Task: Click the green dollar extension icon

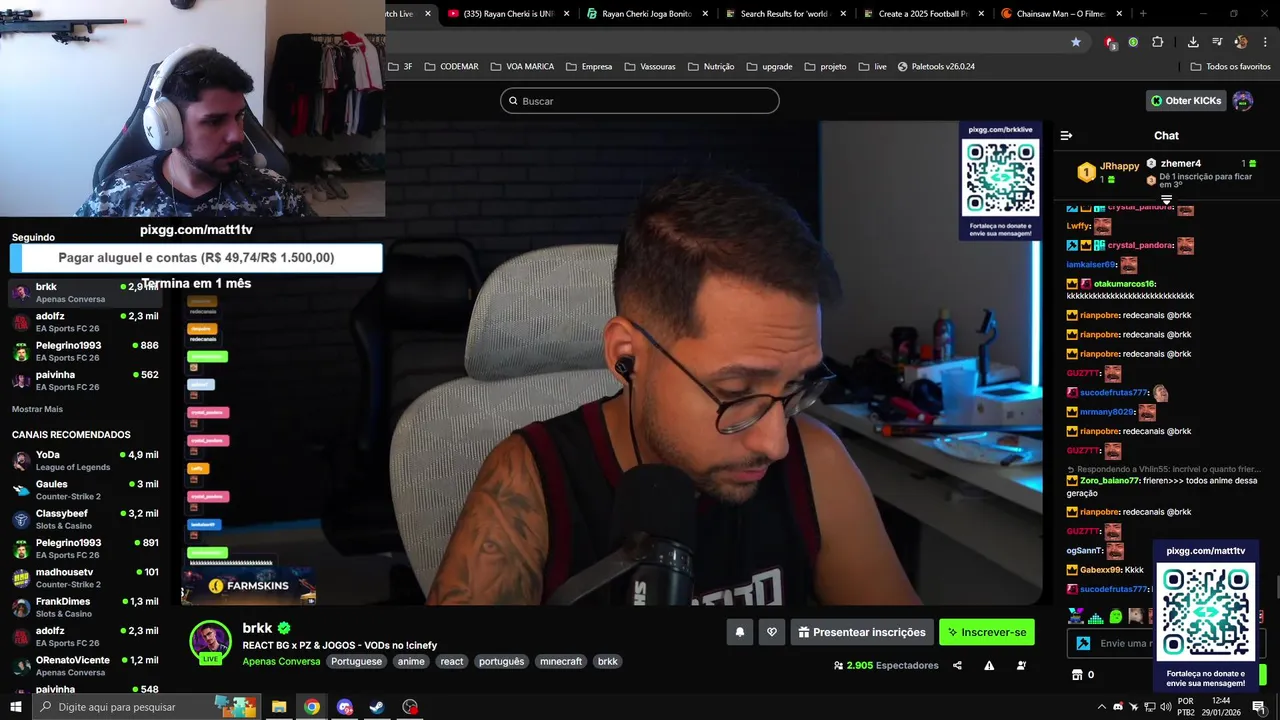Action: [1133, 42]
